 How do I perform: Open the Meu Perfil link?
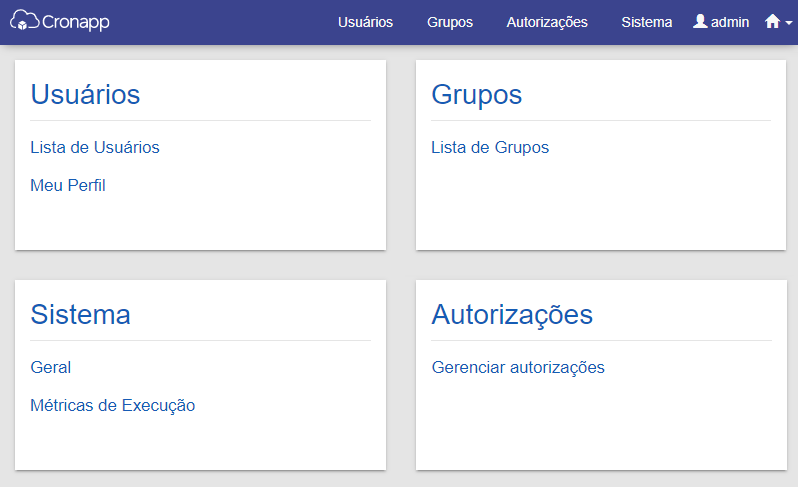click(68, 185)
